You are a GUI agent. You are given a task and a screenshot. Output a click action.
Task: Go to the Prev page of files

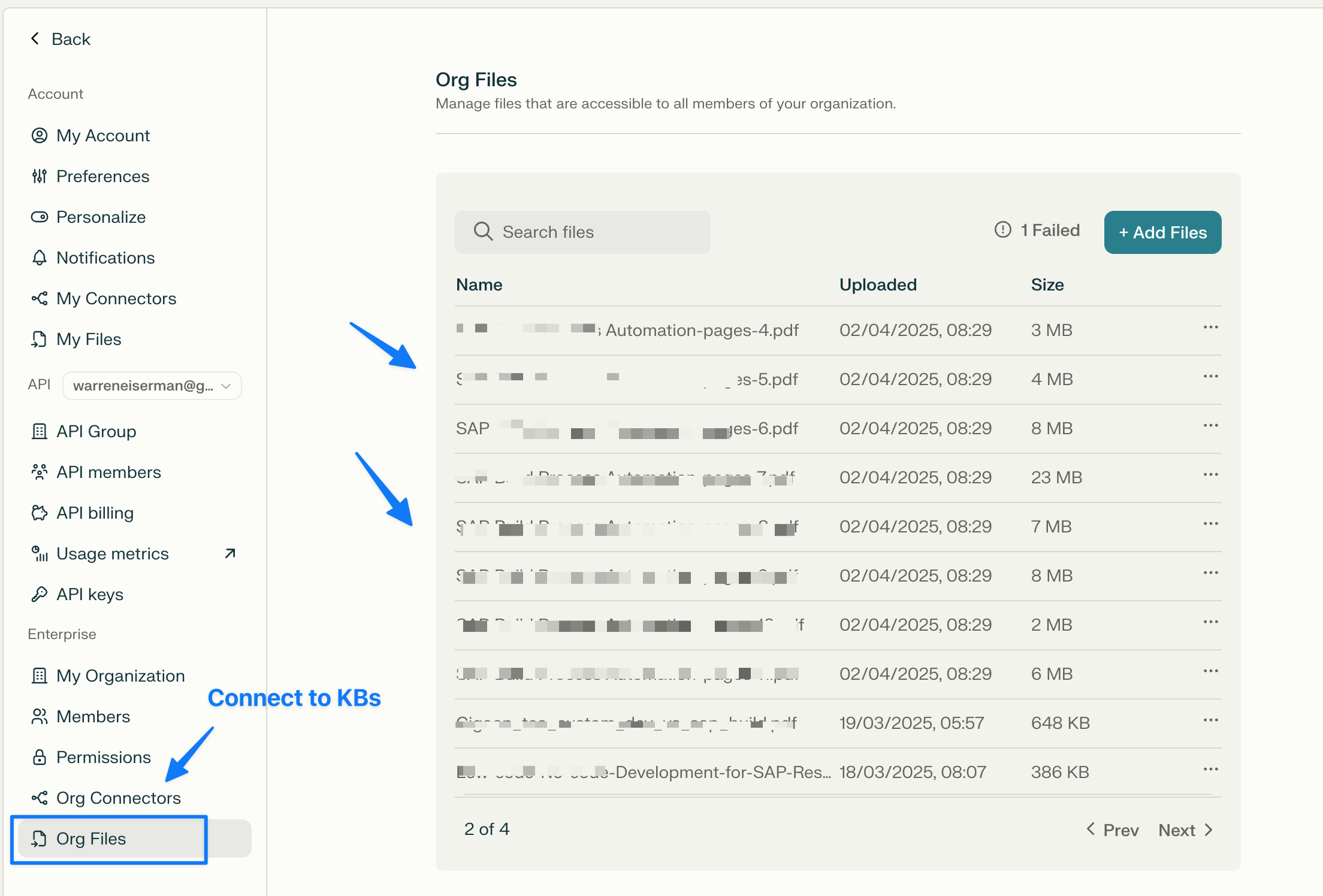[1113, 830]
